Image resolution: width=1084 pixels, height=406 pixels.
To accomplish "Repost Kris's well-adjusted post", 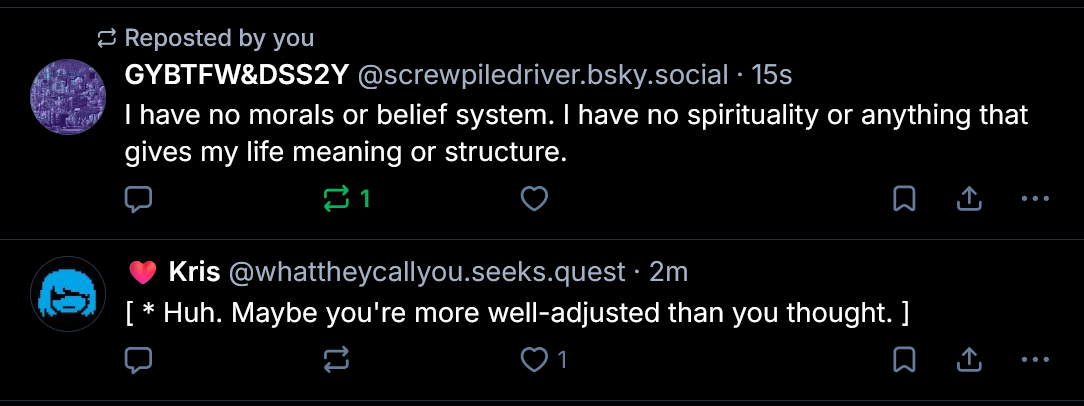I will pyautogui.click(x=336, y=358).
